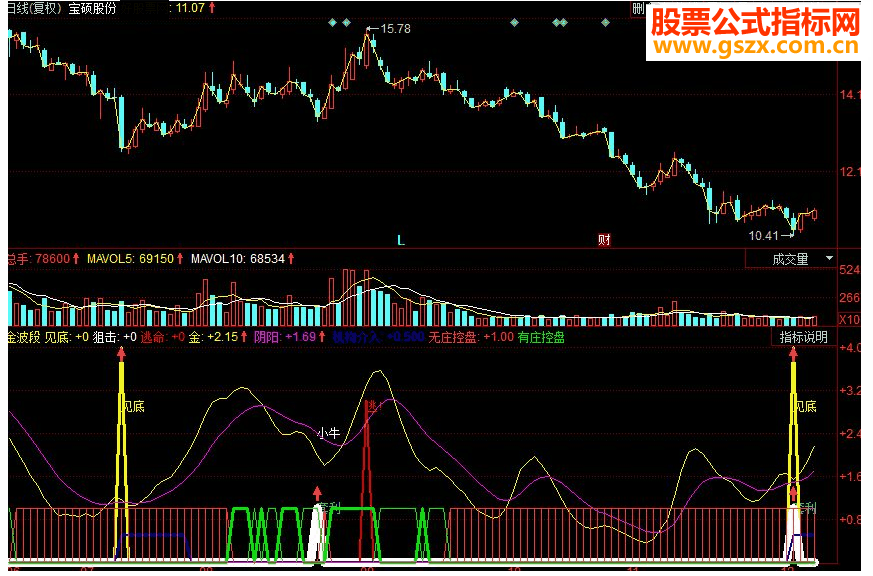Click the red 财 marker under the price chart
This screenshot has height=576, width=873.
tap(604, 240)
